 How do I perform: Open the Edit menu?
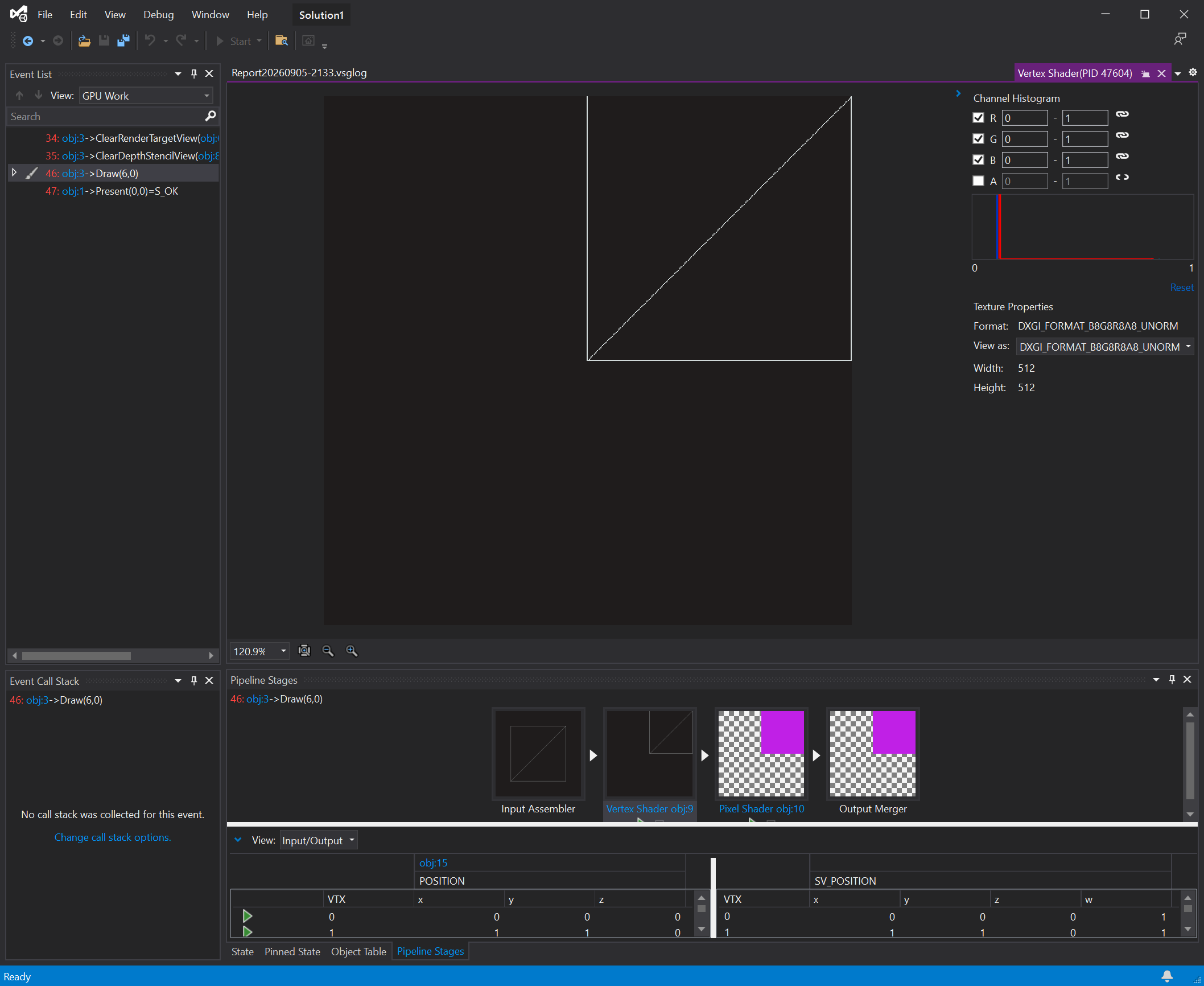[79, 15]
